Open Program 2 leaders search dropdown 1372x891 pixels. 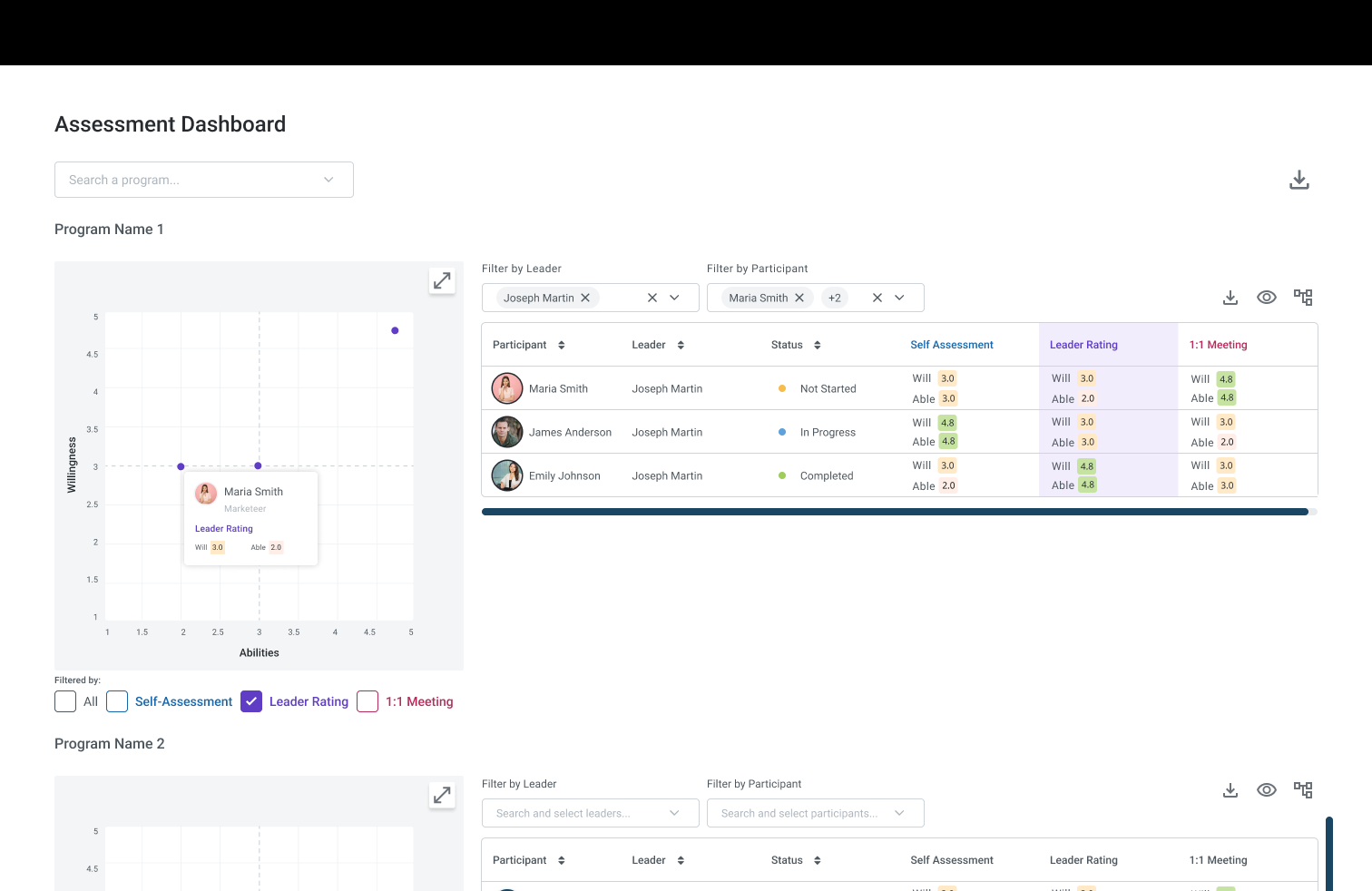[591, 813]
